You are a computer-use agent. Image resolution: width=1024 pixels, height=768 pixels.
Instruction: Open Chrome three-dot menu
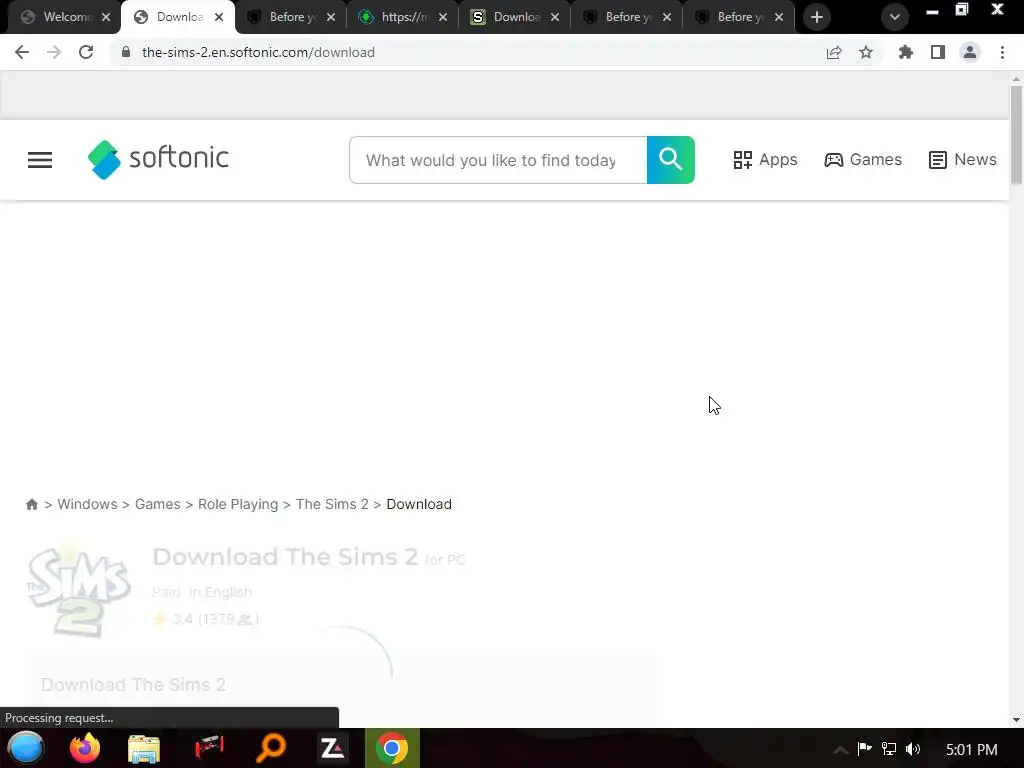click(x=1002, y=52)
